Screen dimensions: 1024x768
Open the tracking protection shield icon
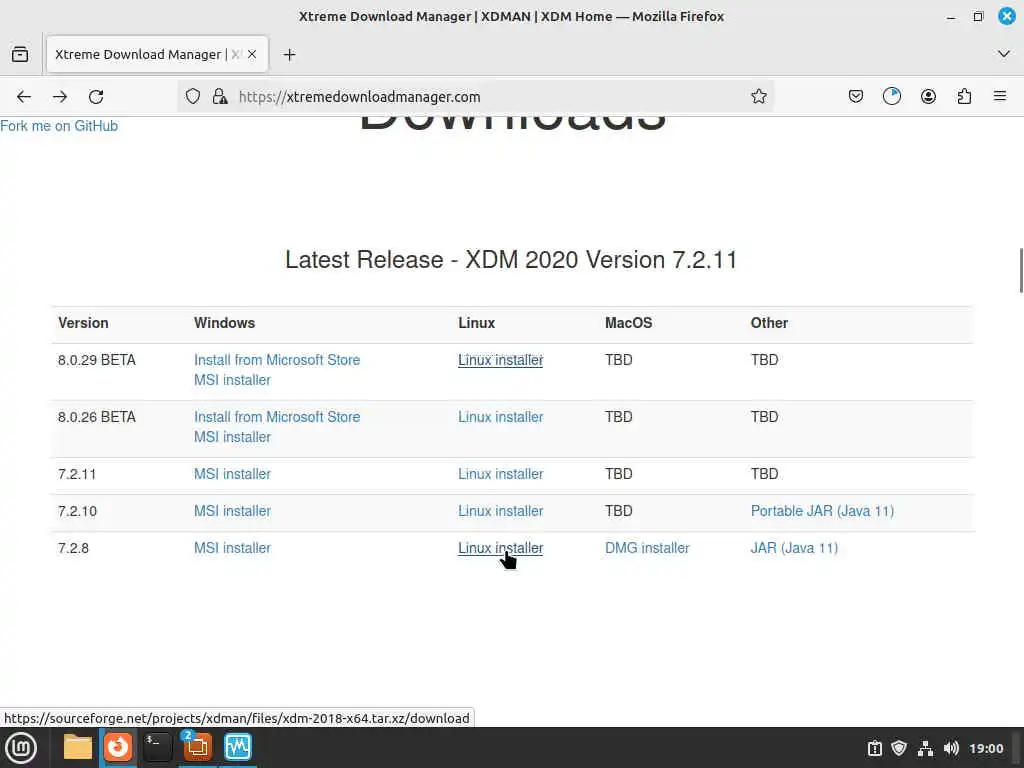click(193, 97)
